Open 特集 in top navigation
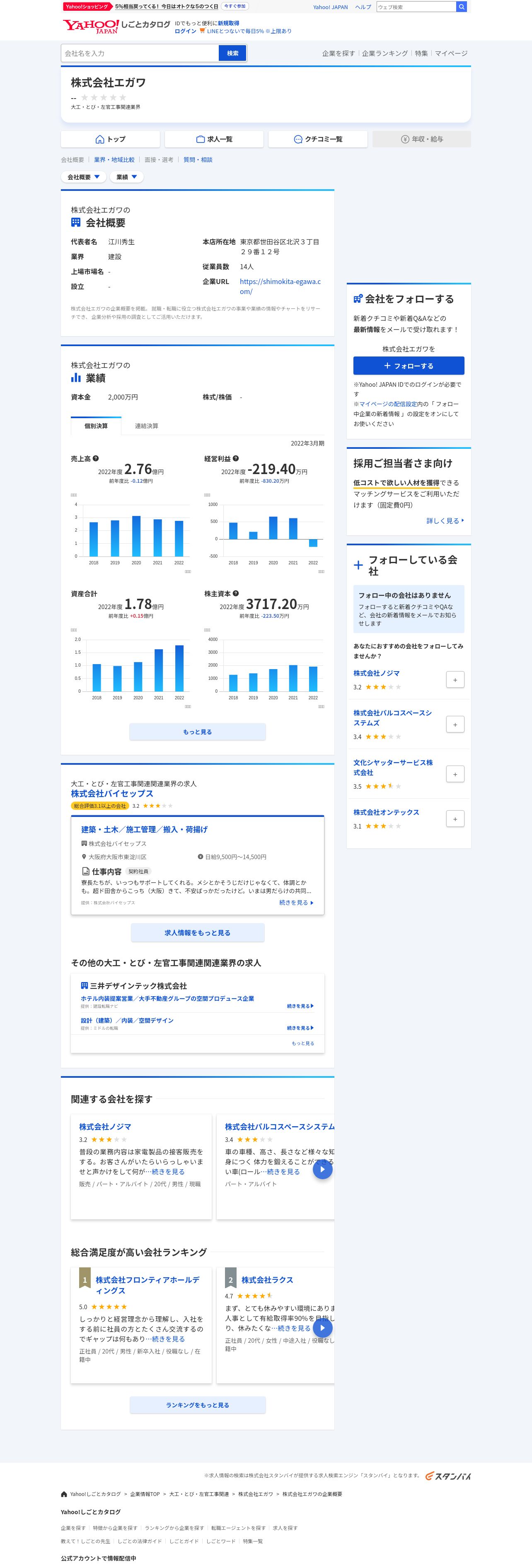The width and height of the screenshot is (532, 1568). point(421,53)
